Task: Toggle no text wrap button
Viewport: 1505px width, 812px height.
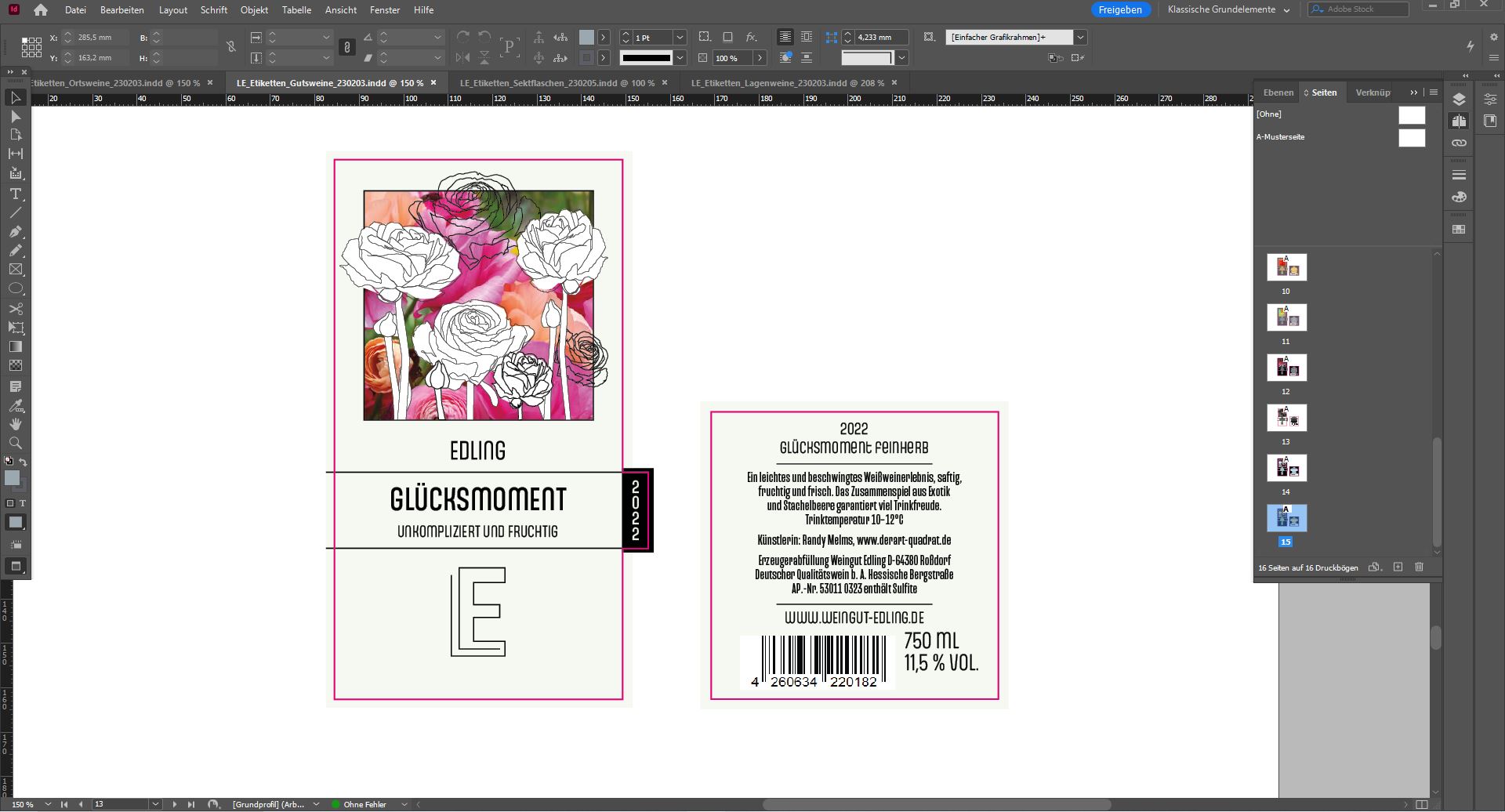Action: click(785, 37)
